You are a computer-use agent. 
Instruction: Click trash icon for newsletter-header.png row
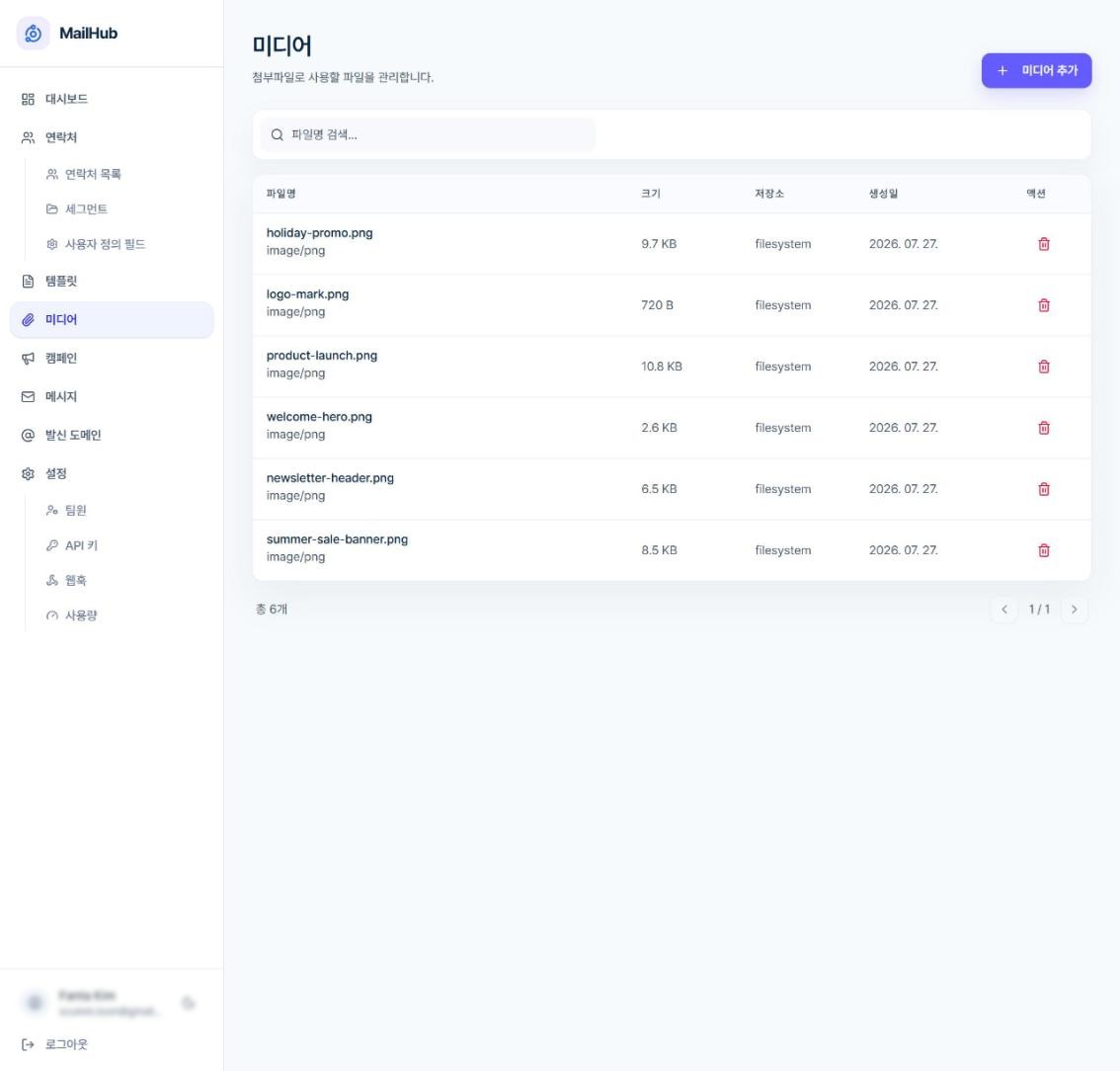[1044, 489]
